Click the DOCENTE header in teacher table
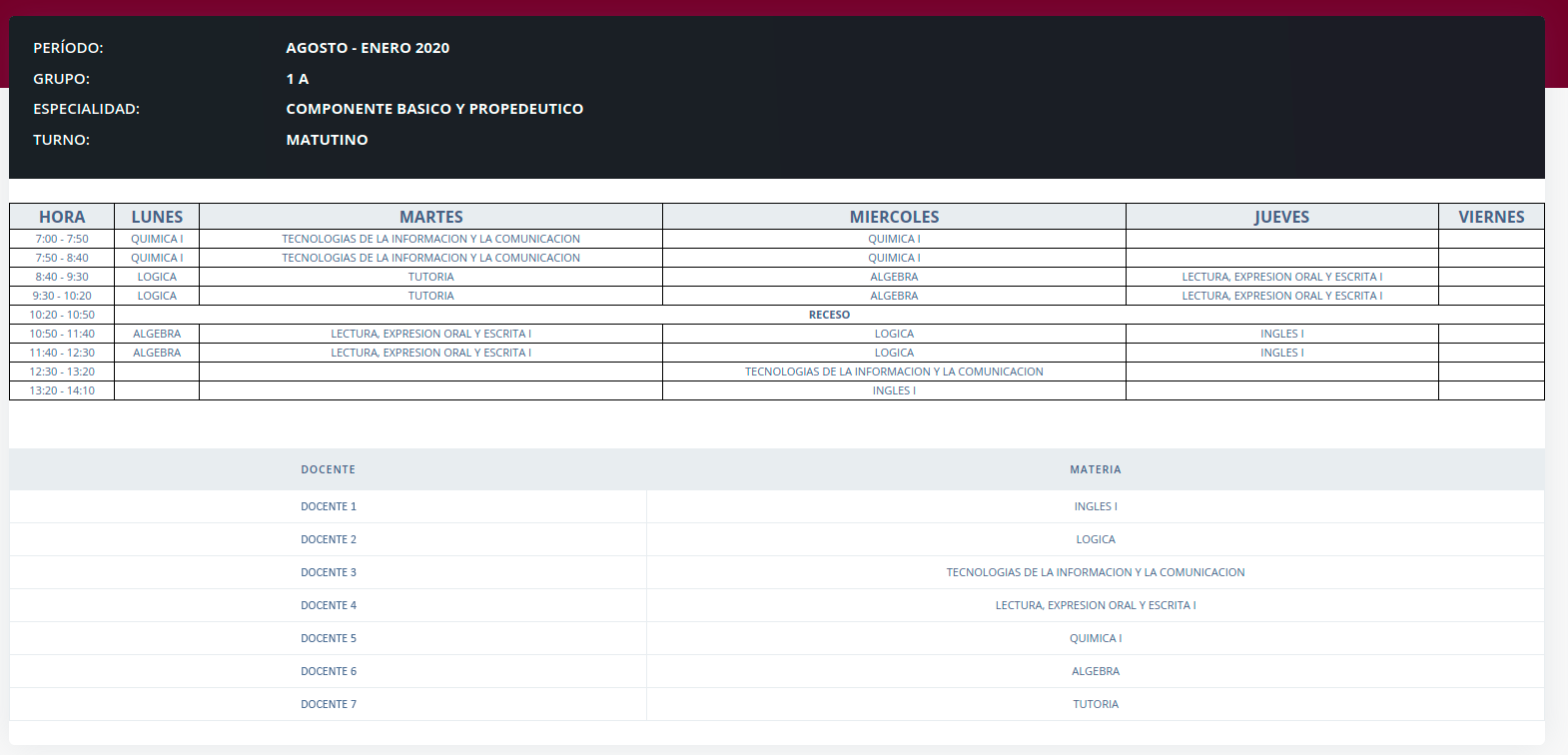1568x755 pixels. click(x=328, y=469)
